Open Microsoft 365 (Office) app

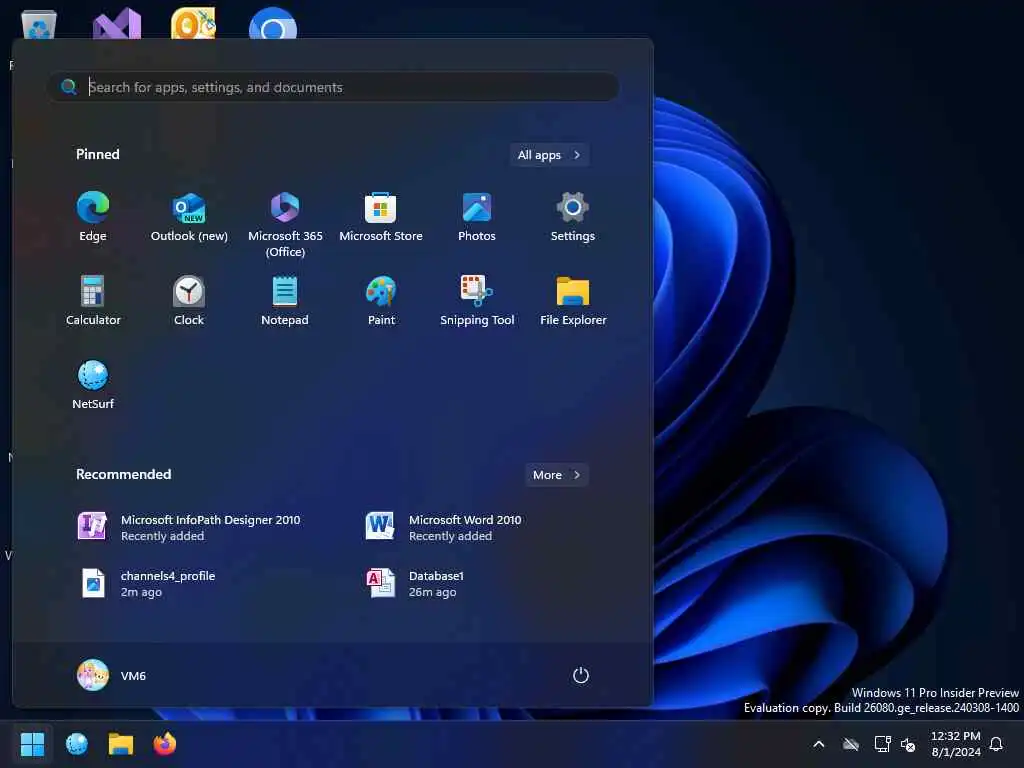coord(285,225)
